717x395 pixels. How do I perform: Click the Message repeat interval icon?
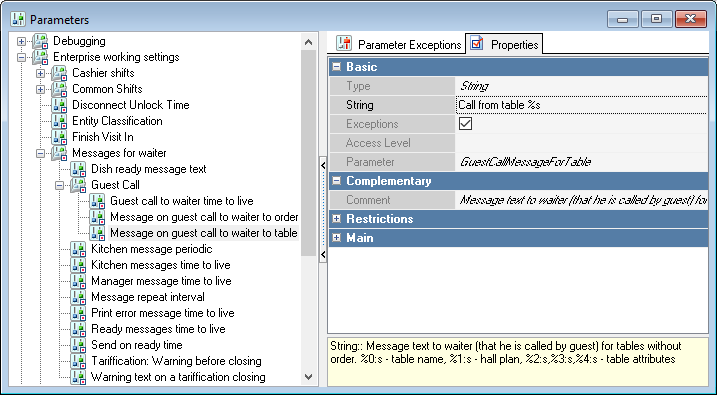(78, 297)
